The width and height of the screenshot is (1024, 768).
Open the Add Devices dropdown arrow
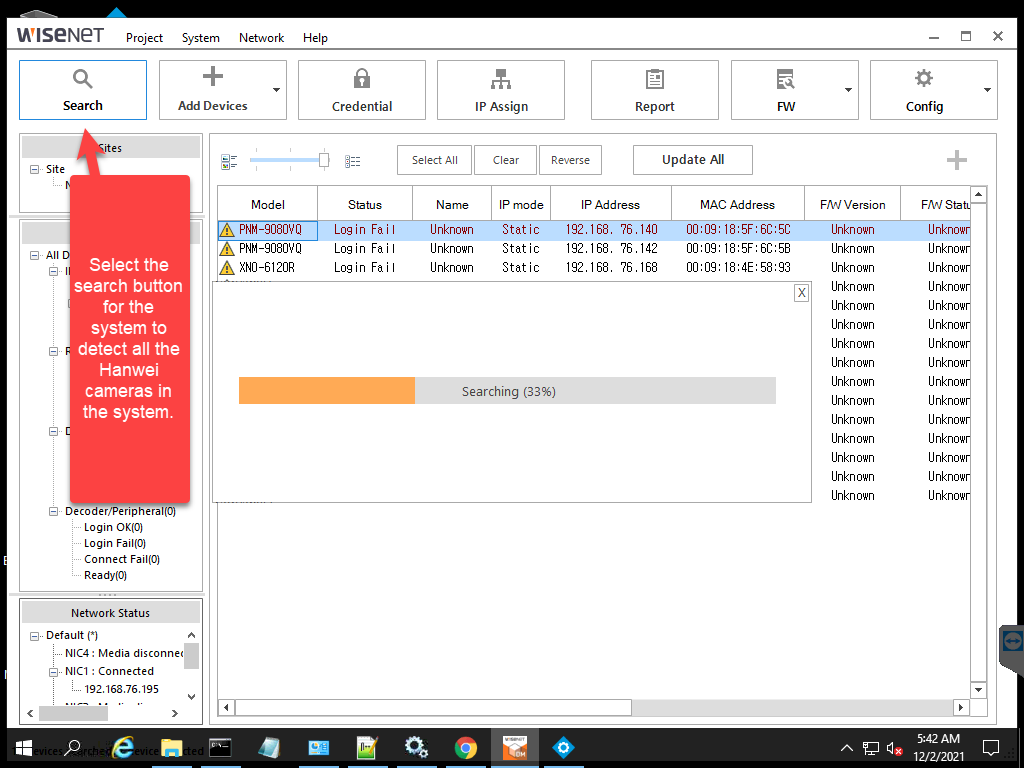[x=277, y=90]
